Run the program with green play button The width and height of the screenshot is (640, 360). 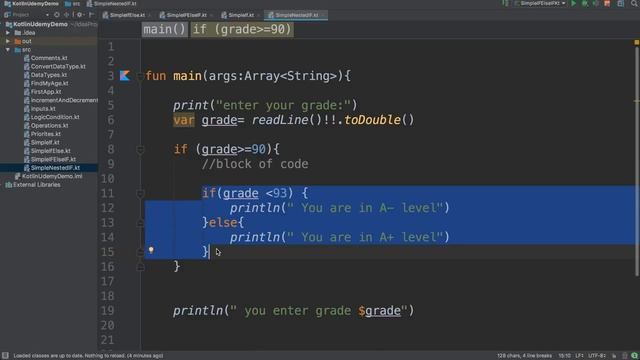click(x=574, y=4)
